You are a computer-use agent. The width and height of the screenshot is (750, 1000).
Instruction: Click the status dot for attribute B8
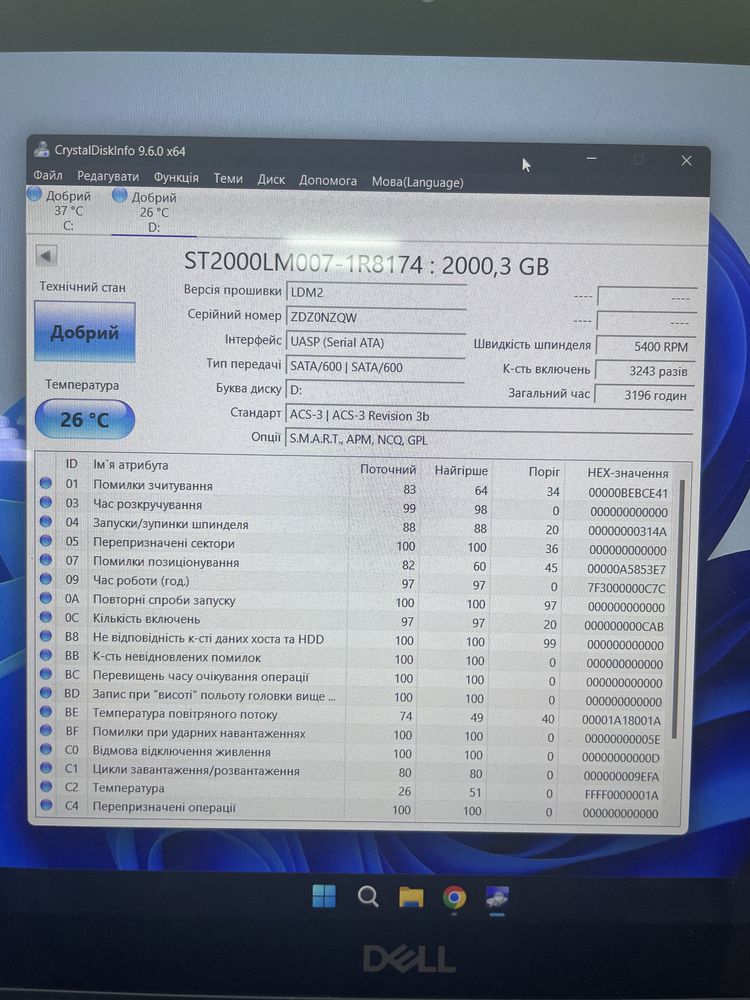tap(45, 636)
